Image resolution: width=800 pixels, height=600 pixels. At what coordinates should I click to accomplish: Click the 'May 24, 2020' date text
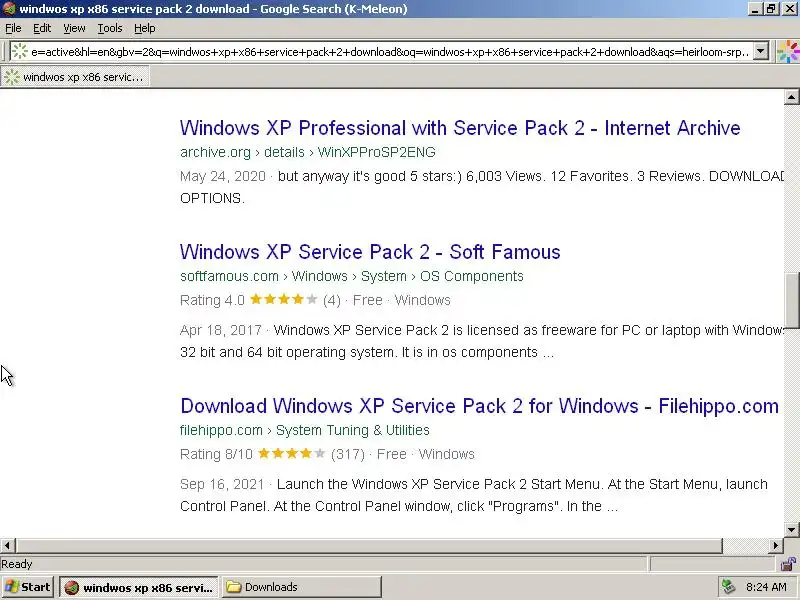coord(222,176)
